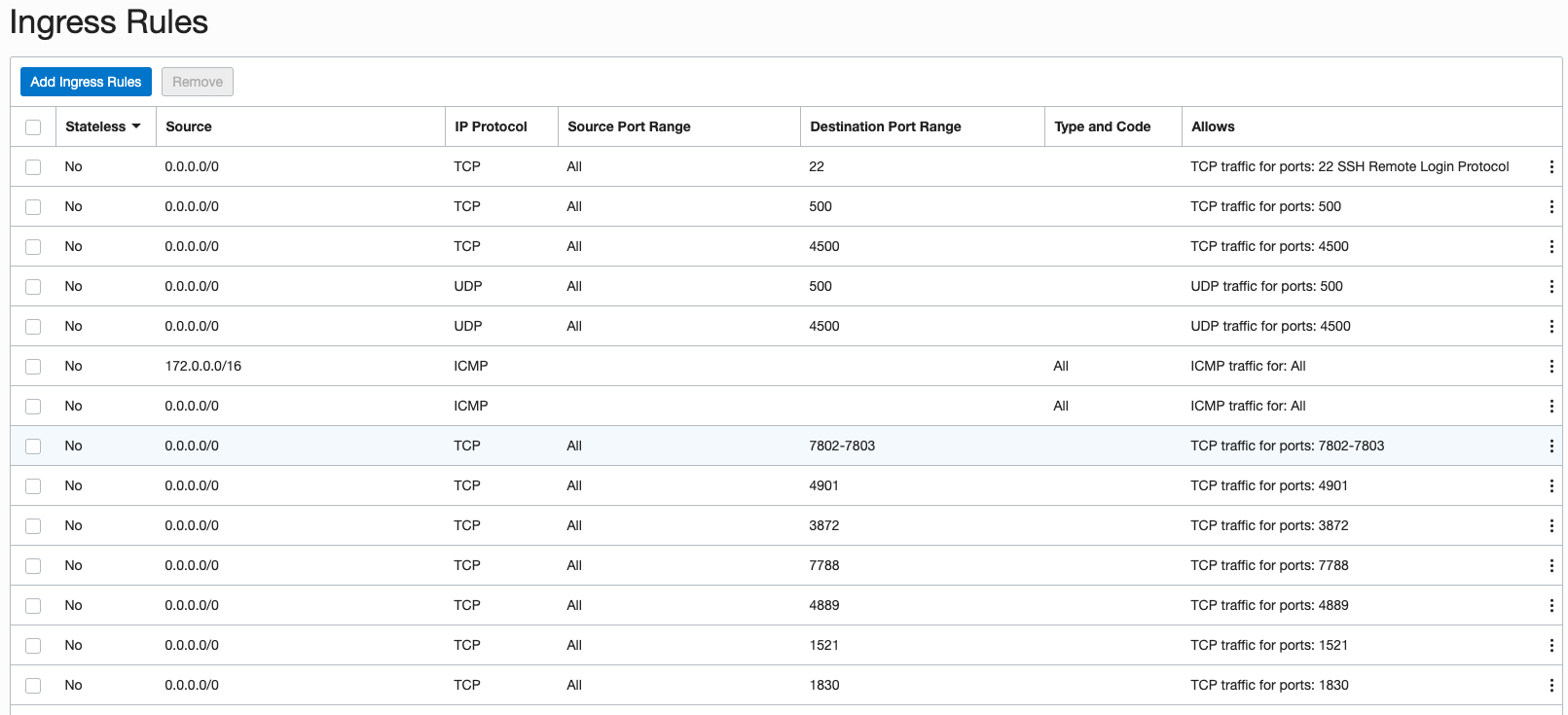The image size is (1568, 715).
Task: Click the Source column header
Action: pos(189,126)
